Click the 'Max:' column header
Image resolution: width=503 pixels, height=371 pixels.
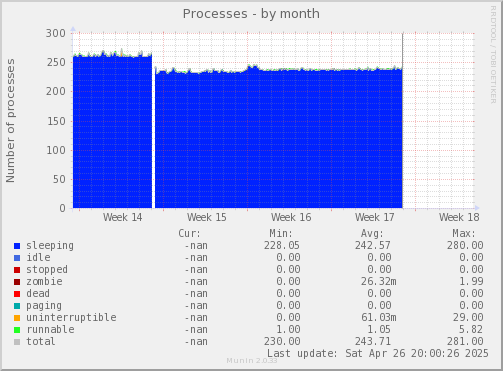point(464,233)
